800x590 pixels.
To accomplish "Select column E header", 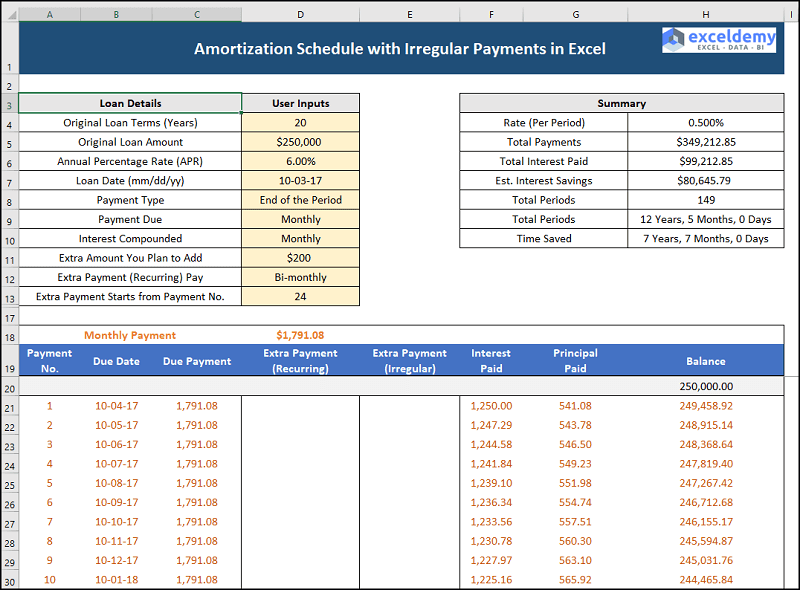I will 409,15.
